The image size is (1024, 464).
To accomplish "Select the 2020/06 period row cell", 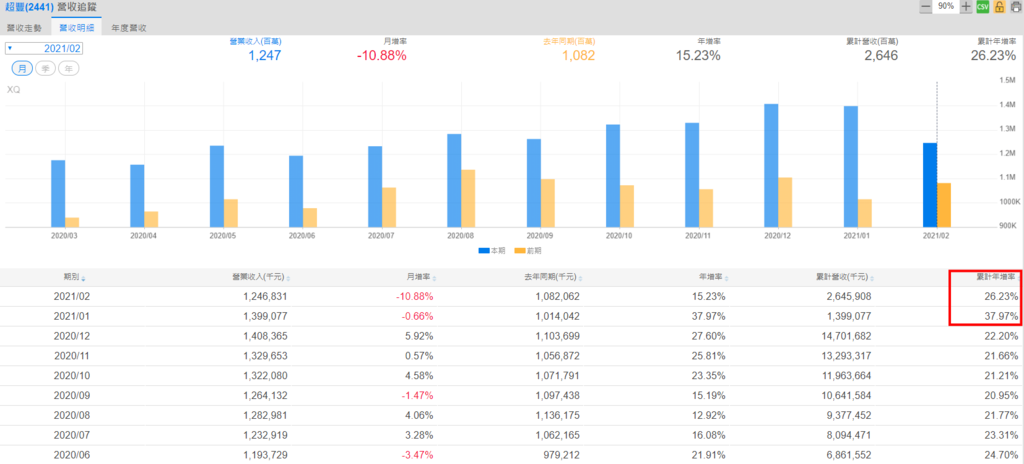I will pyautogui.click(x=72, y=456).
